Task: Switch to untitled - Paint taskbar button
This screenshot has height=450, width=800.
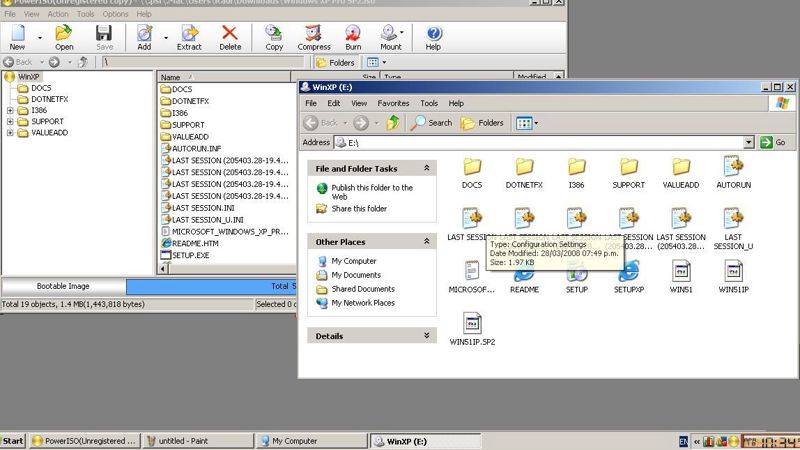Action: (198, 441)
